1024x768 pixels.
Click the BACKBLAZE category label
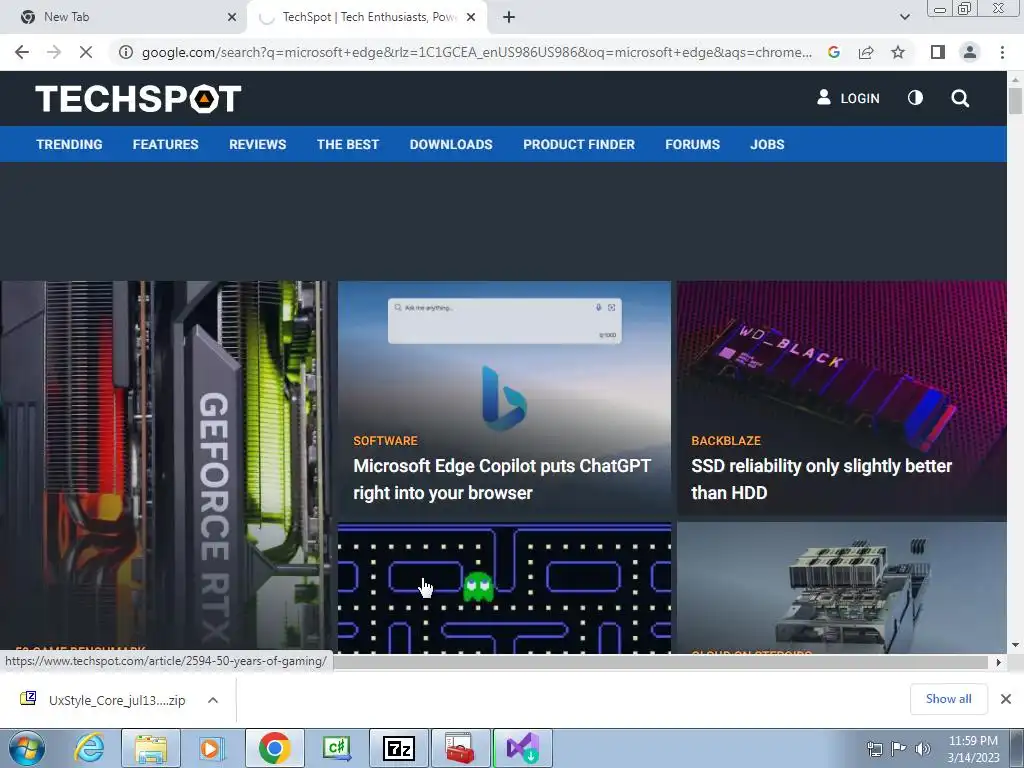(726, 441)
